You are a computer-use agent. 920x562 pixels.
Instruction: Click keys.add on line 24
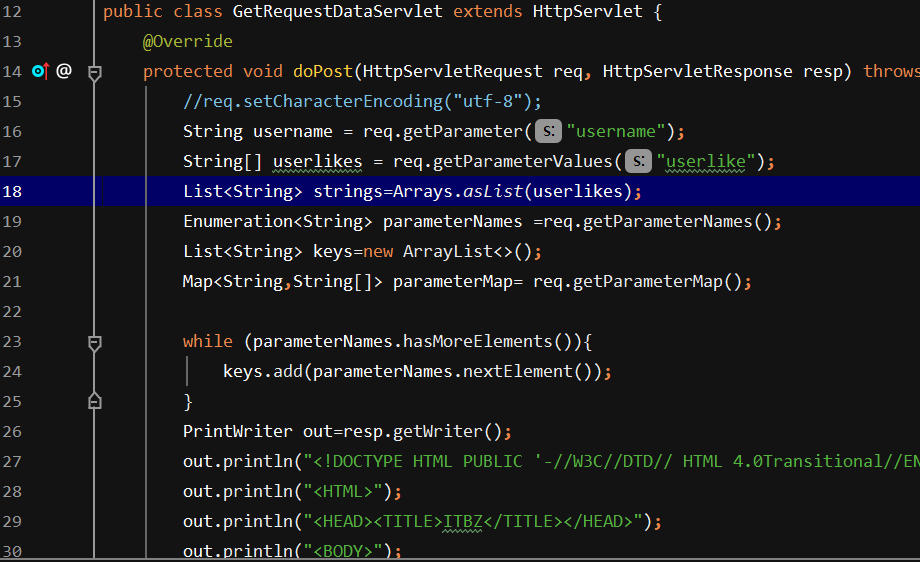(x=262, y=371)
